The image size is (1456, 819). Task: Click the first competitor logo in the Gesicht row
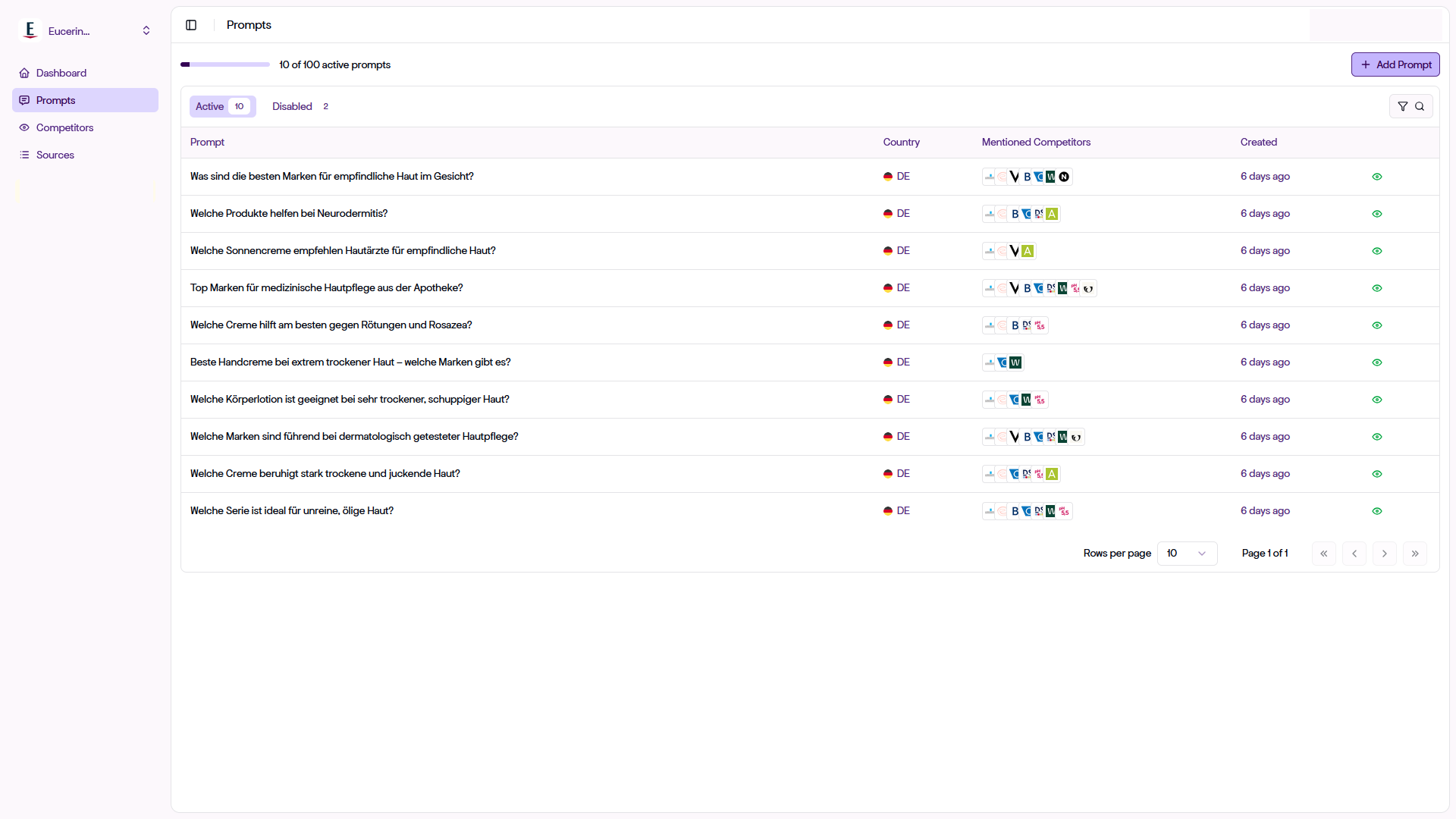coord(990,177)
